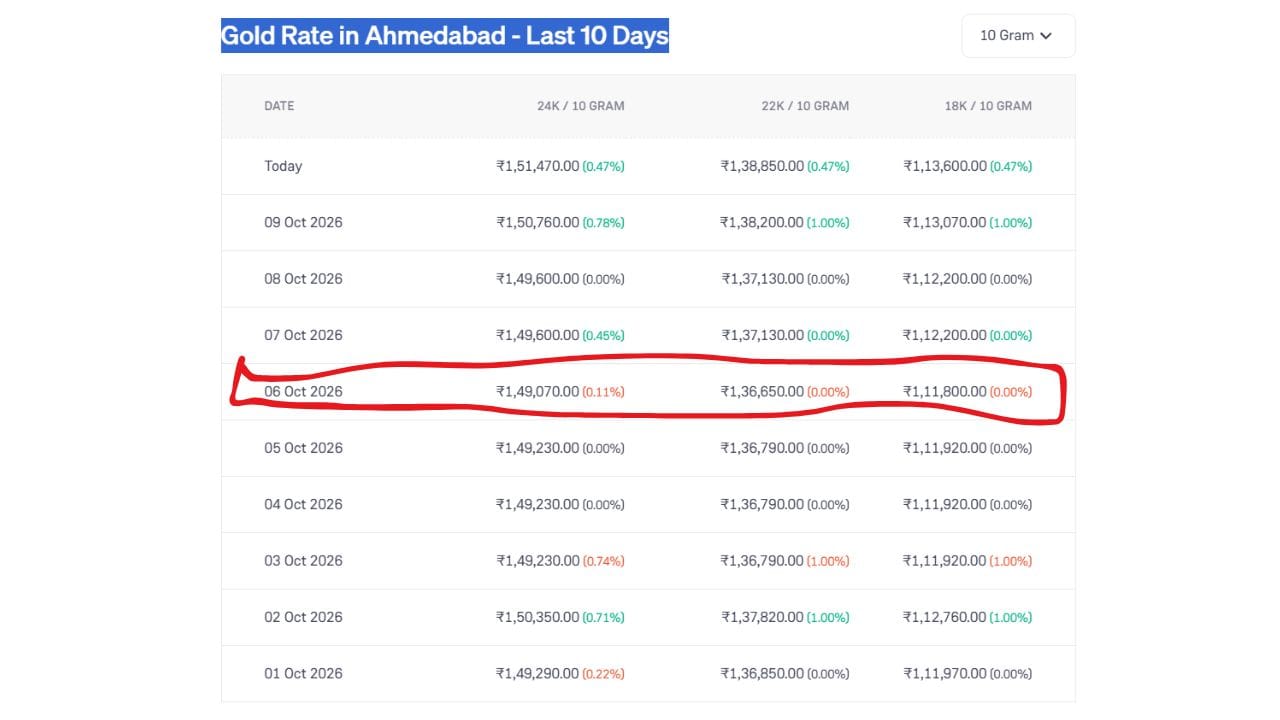Click the 22K price ₹1,38,200.00
This screenshot has width=1280, height=720.
762,222
